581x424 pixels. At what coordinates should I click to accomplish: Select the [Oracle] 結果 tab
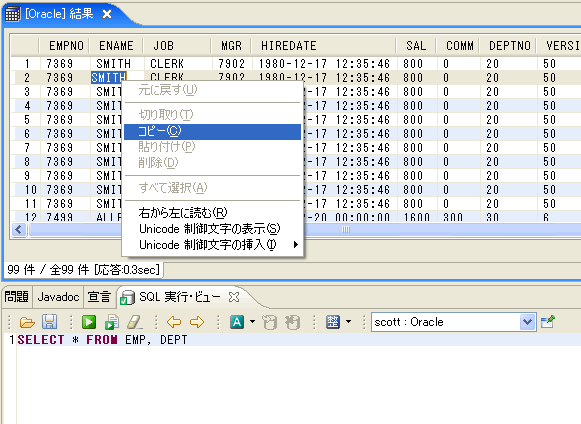59,14
